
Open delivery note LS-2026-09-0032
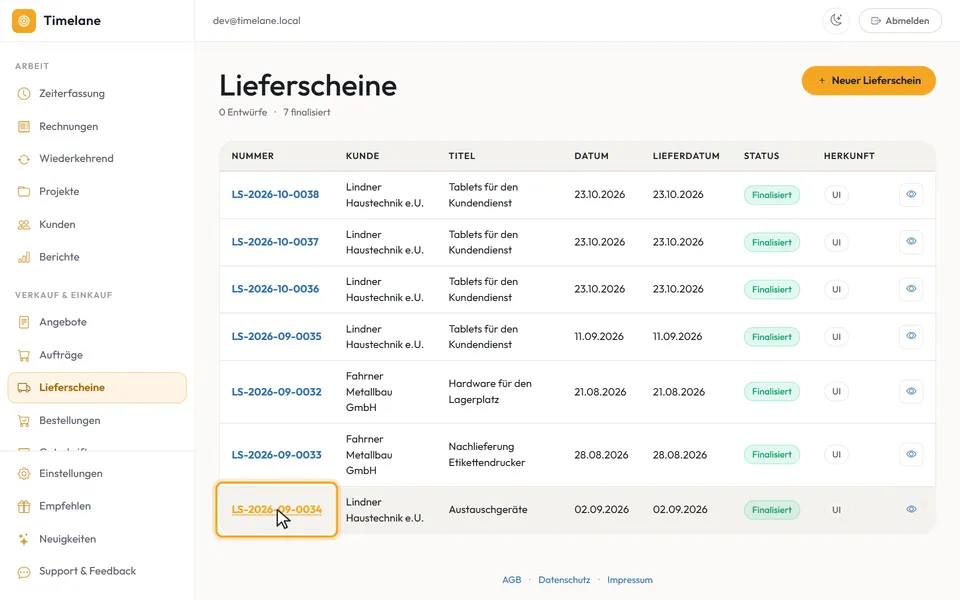coord(276,392)
